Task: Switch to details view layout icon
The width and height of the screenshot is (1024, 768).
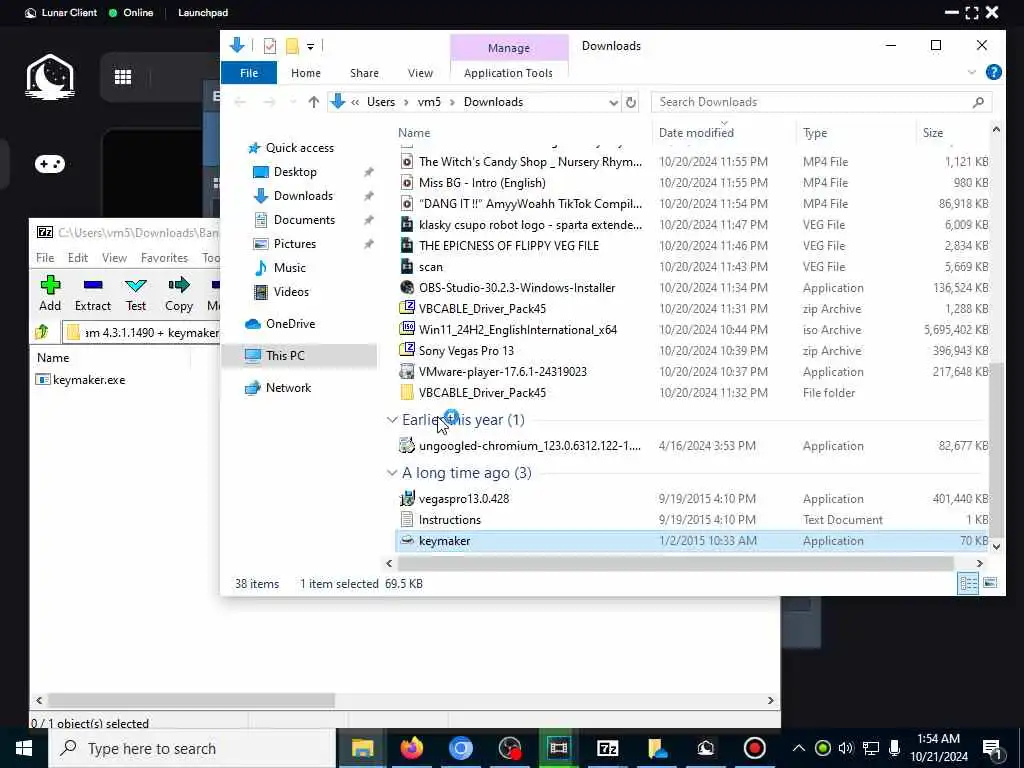Action: (x=968, y=583)
